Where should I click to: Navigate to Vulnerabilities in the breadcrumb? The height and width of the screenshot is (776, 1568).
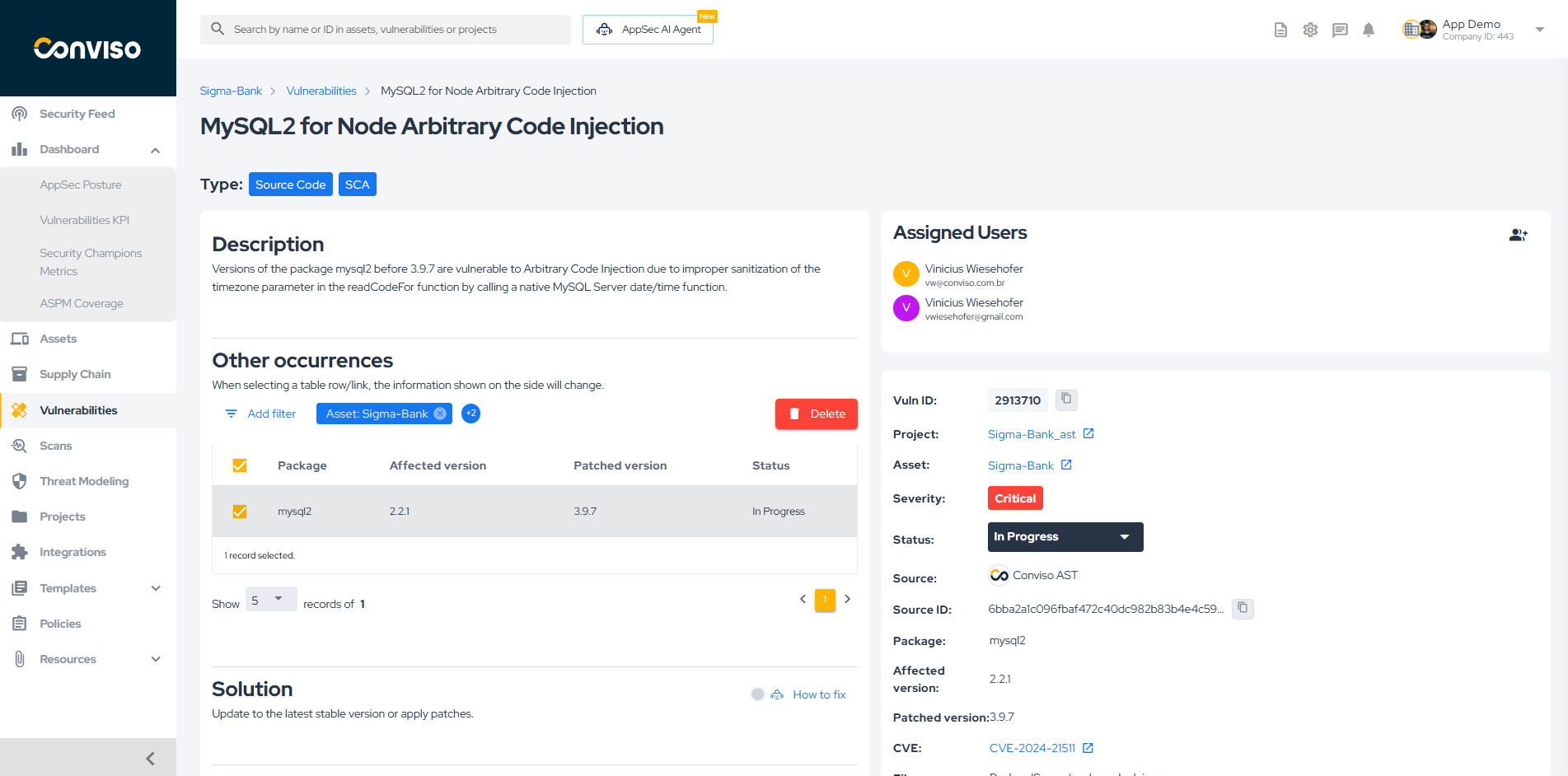[x=321, y=91]
